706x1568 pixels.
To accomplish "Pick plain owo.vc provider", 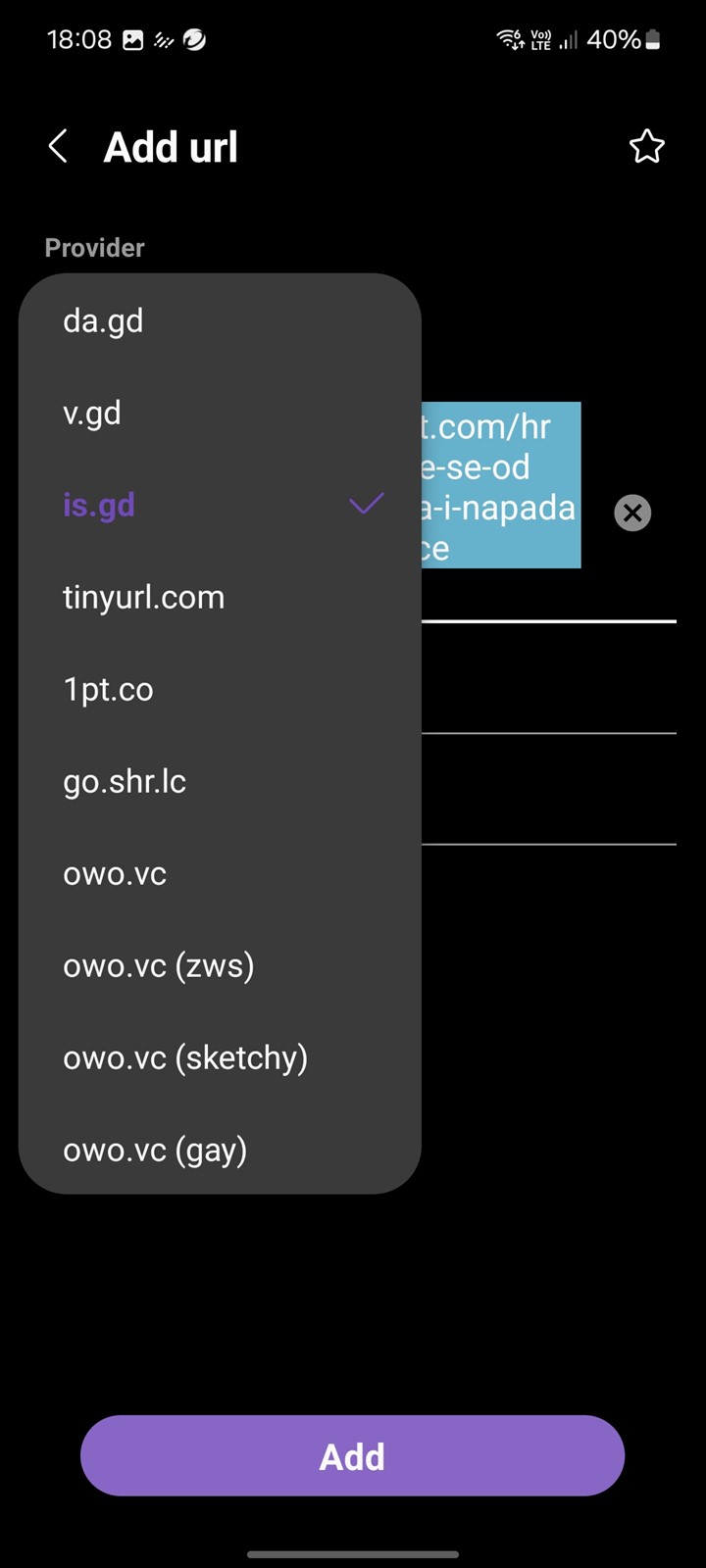I will tap(220, 873).
